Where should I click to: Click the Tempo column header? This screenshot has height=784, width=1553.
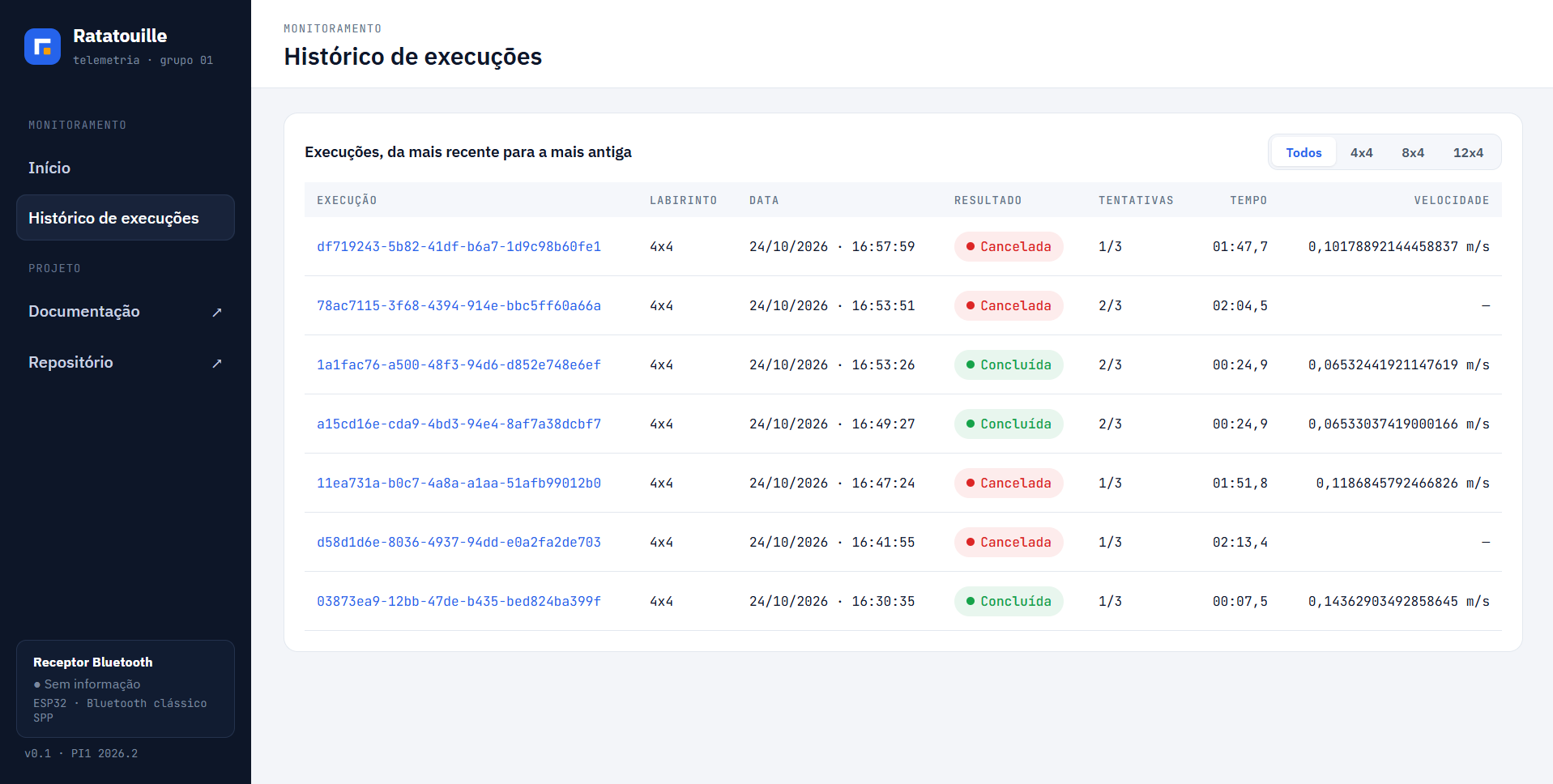[1248, 200]
